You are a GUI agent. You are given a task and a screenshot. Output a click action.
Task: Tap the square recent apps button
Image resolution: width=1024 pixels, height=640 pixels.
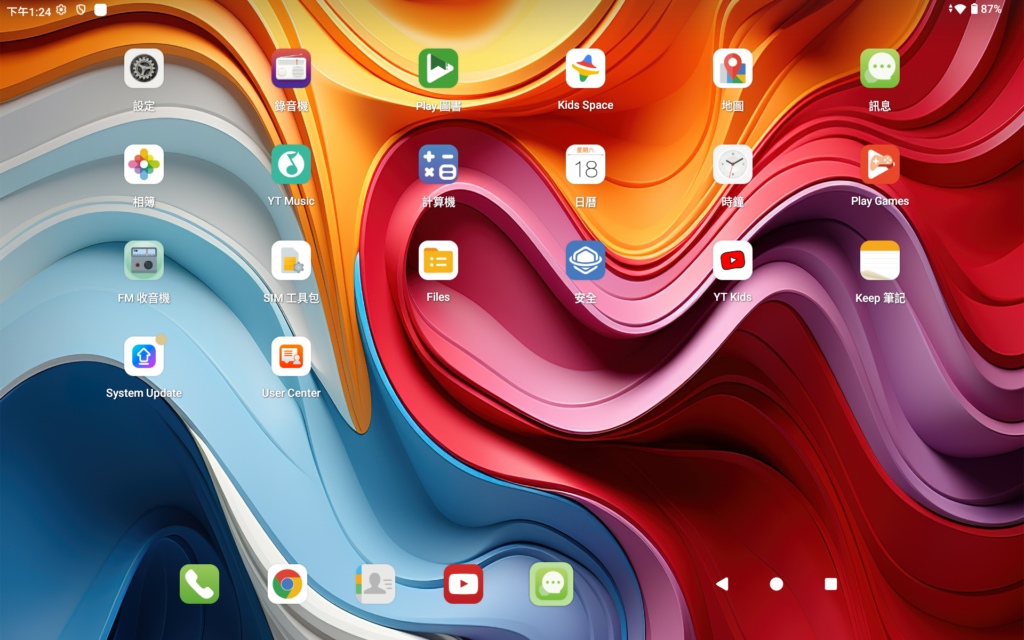coord(830,584)
